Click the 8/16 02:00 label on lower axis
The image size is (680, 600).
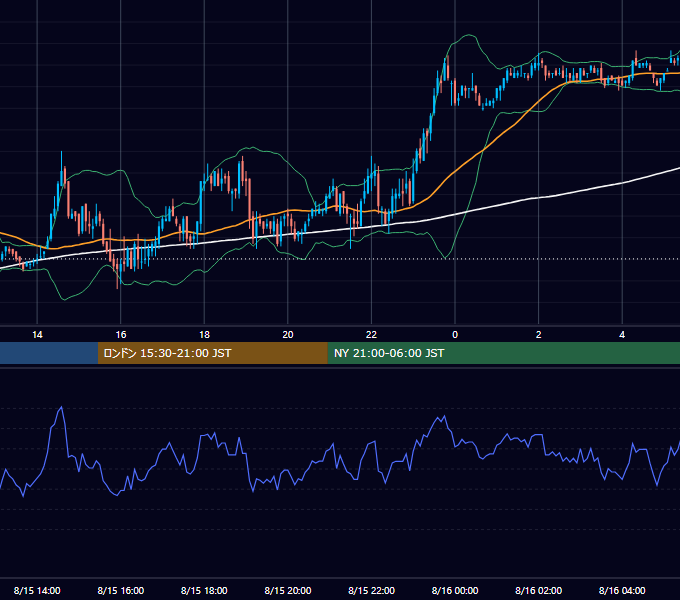pos(538,590)
